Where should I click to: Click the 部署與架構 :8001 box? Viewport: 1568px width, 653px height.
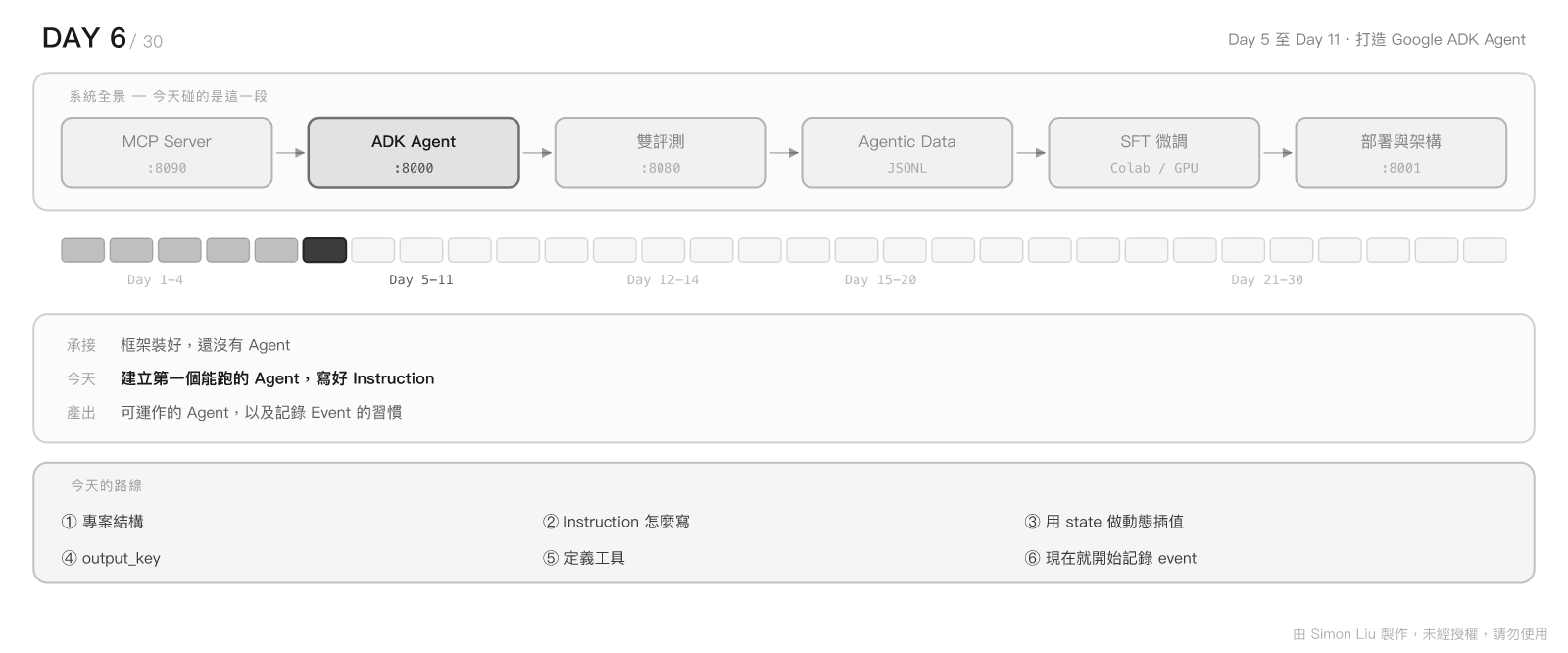click(1401, 153)
